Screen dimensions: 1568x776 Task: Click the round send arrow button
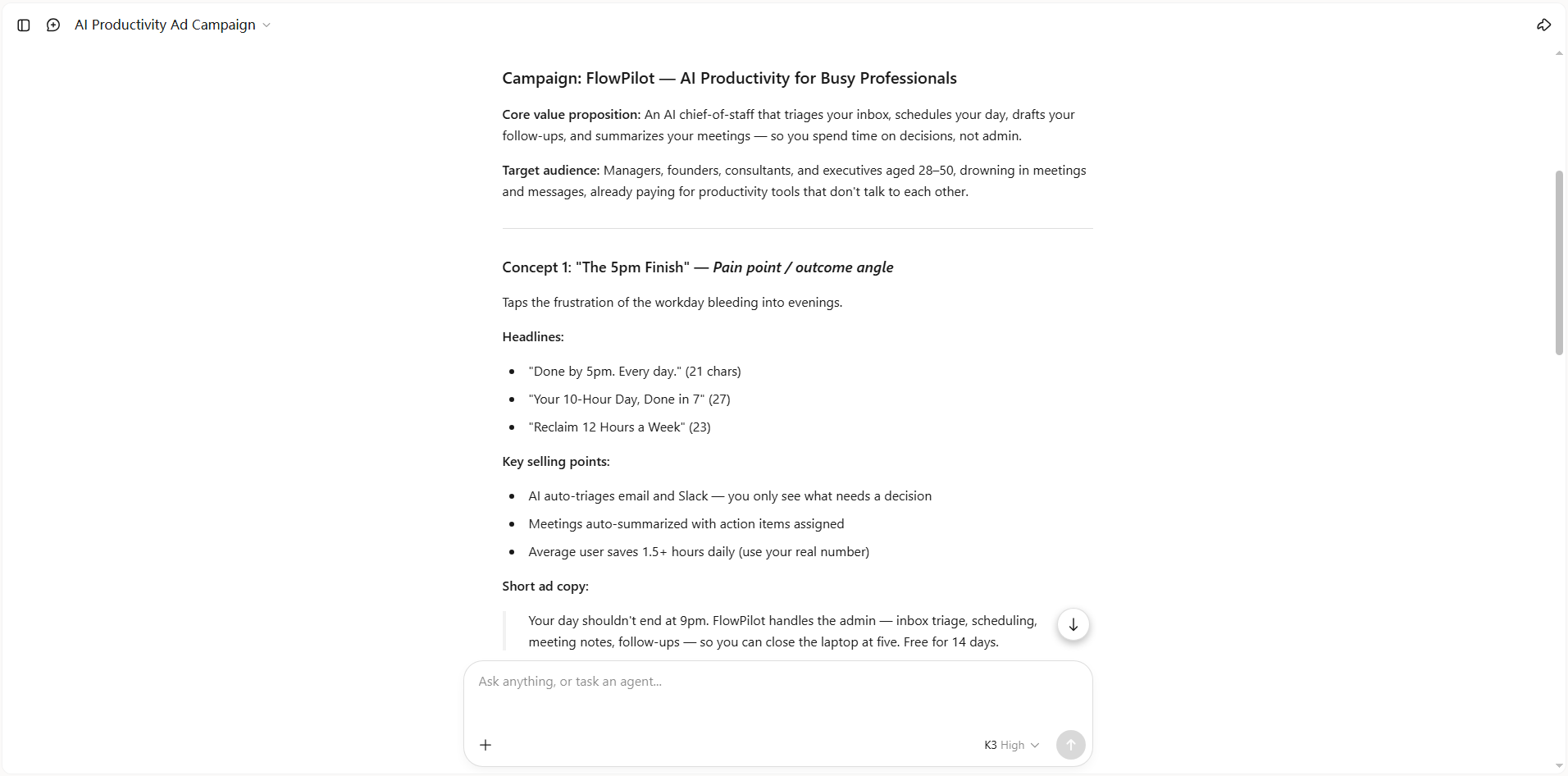pyautogui.click(x=1070, y=745)
